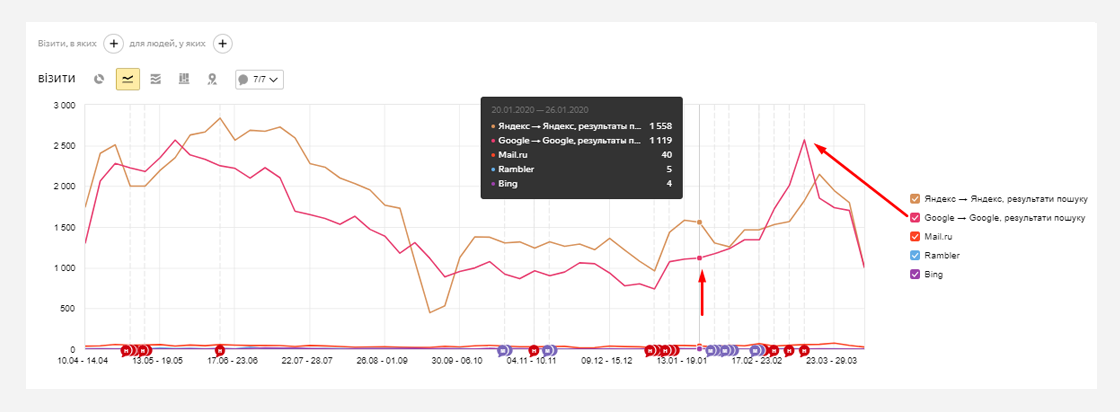
Task: Open the 7/7 annotations dropdown
Action: pos(260,79)
